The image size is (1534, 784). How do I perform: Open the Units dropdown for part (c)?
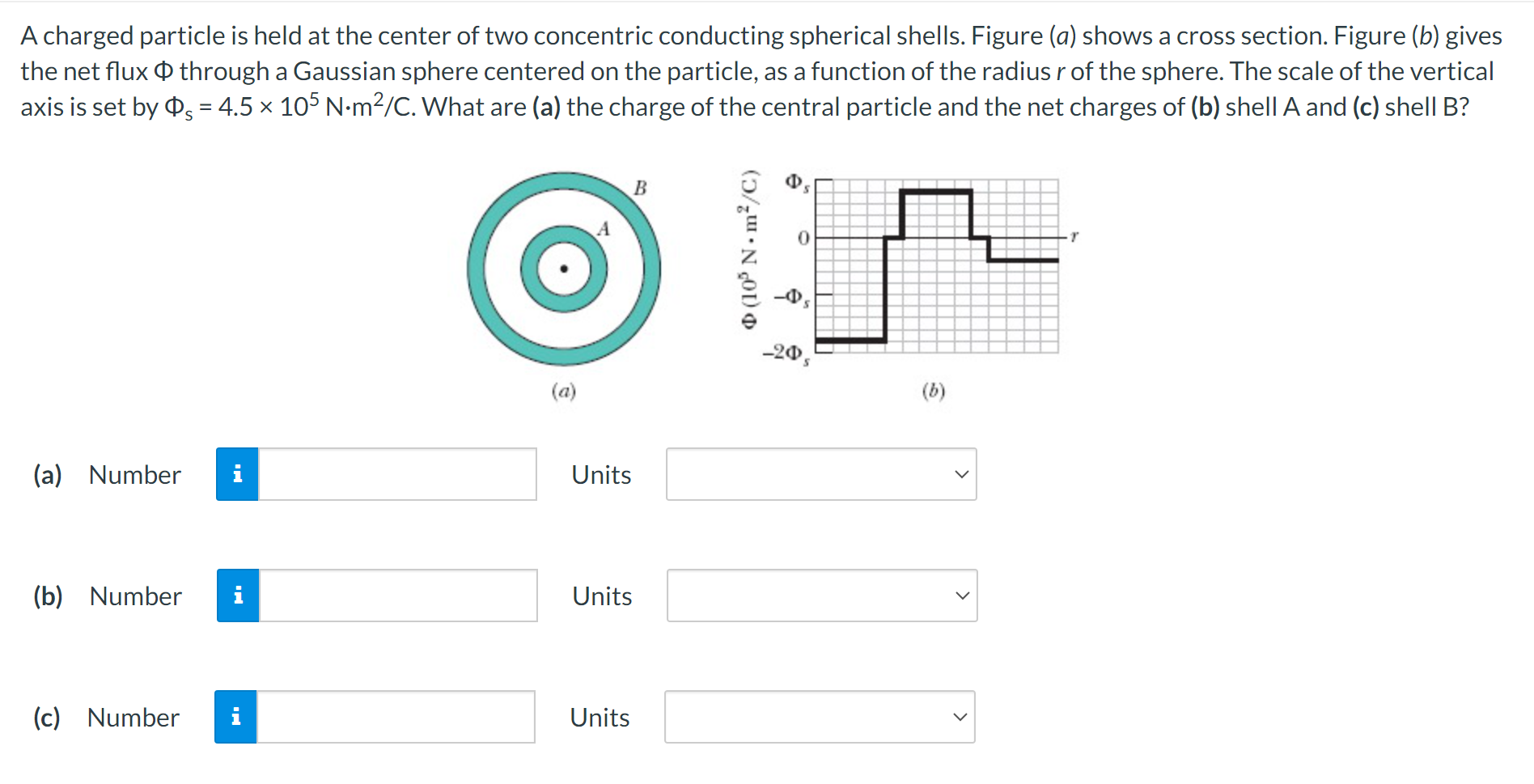point(819,717)
